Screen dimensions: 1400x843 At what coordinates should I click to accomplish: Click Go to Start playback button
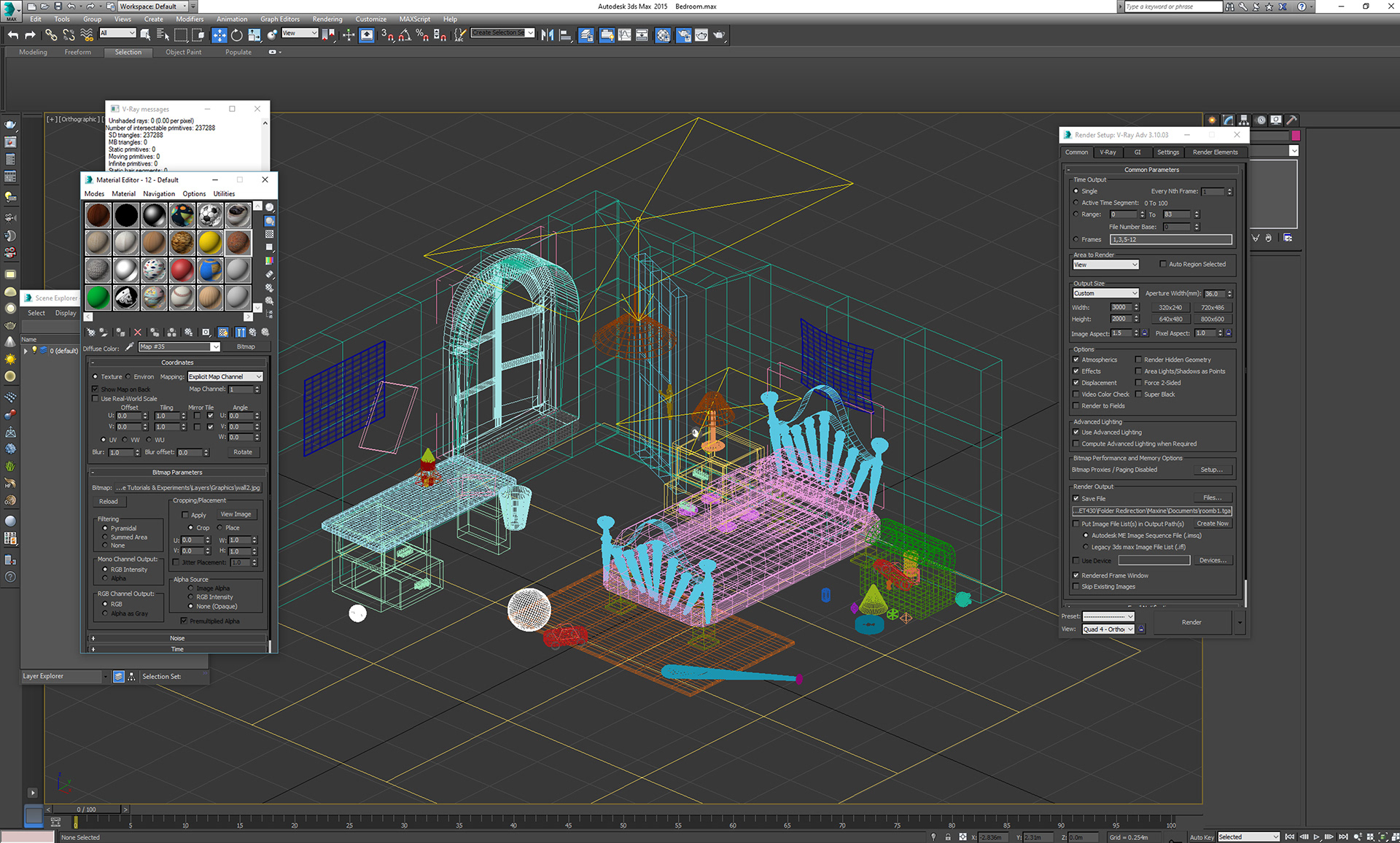(x=1289, y=836)
